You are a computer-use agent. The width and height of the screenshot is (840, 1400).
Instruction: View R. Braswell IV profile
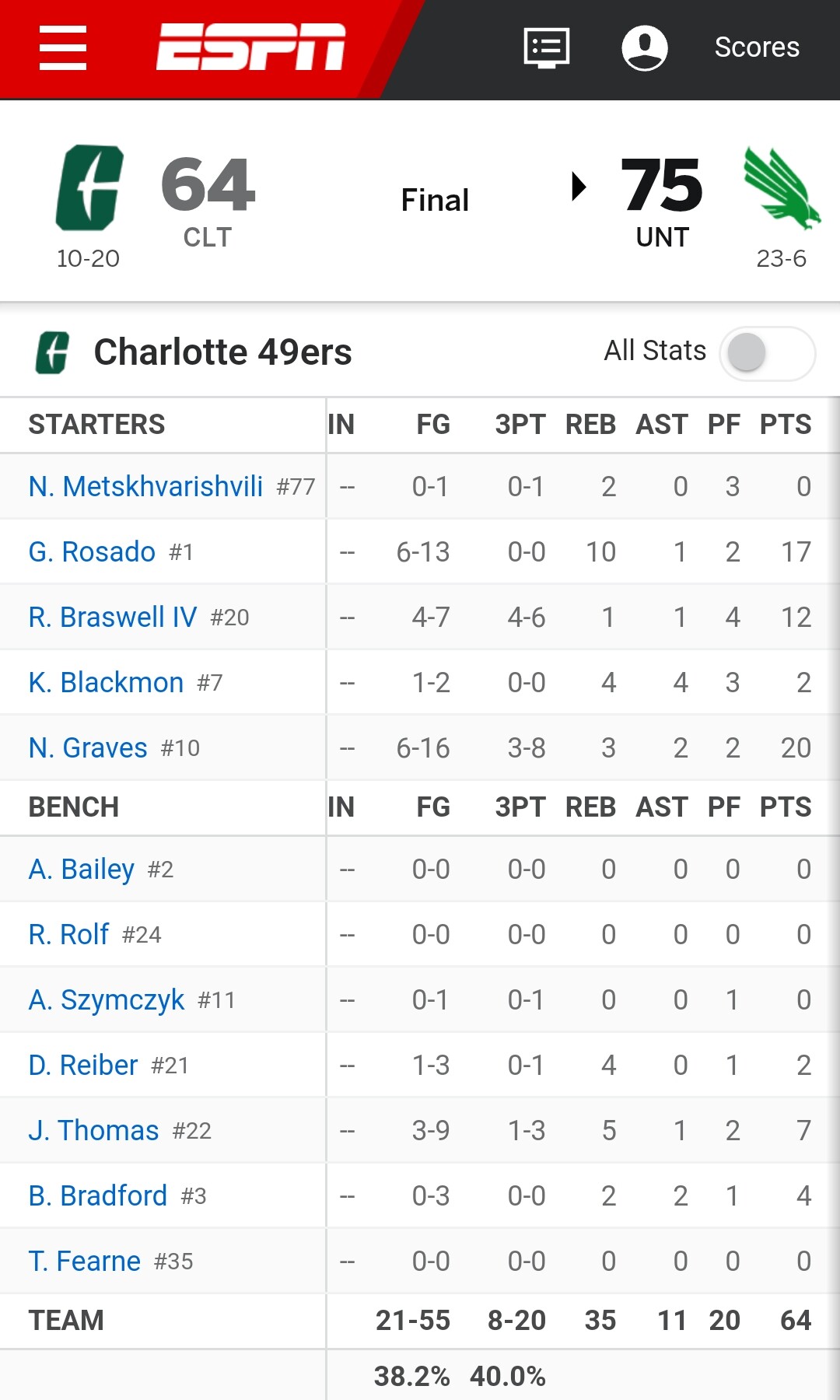[113, 617]
